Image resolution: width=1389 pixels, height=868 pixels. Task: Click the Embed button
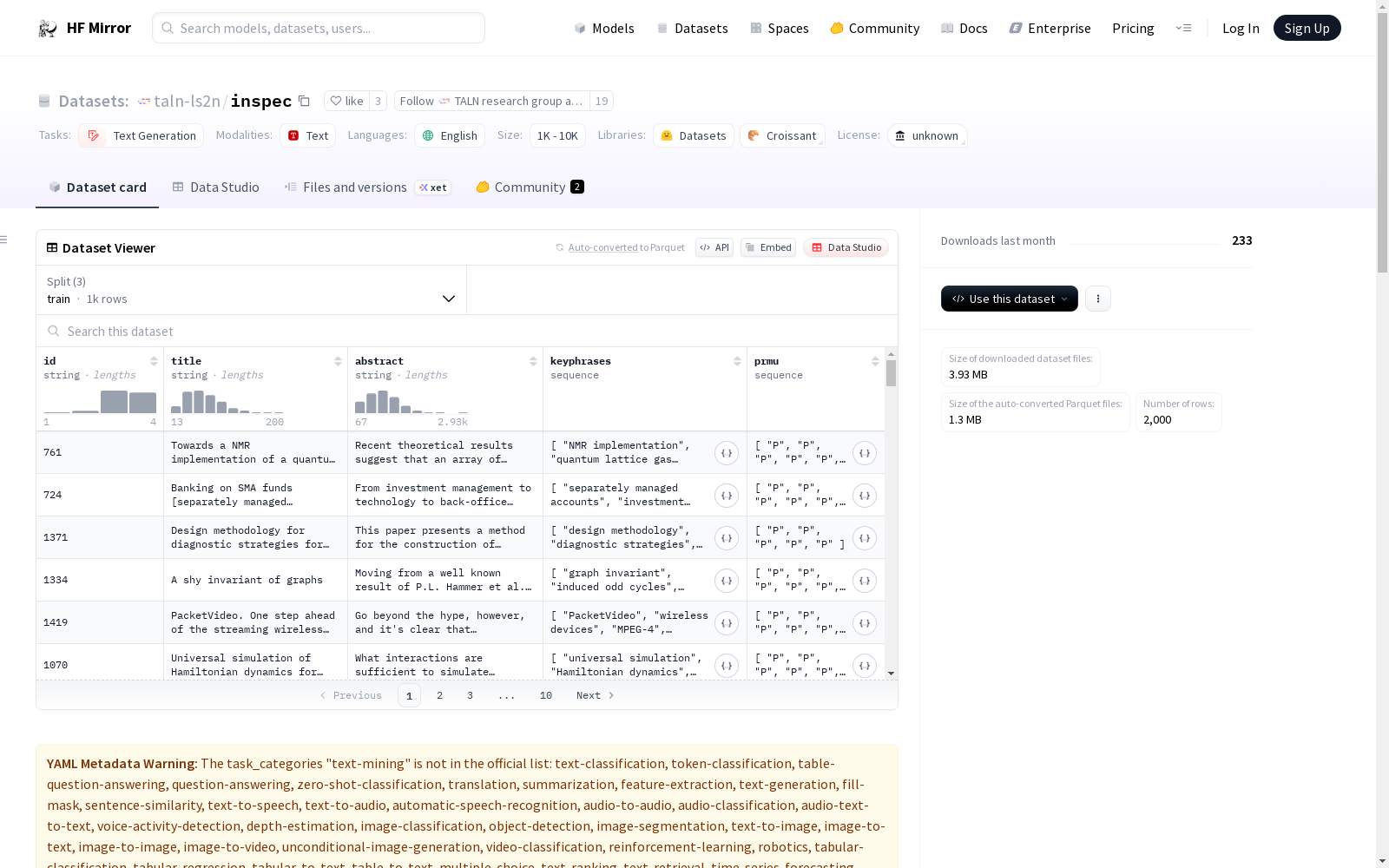click(x=768, y=247)
